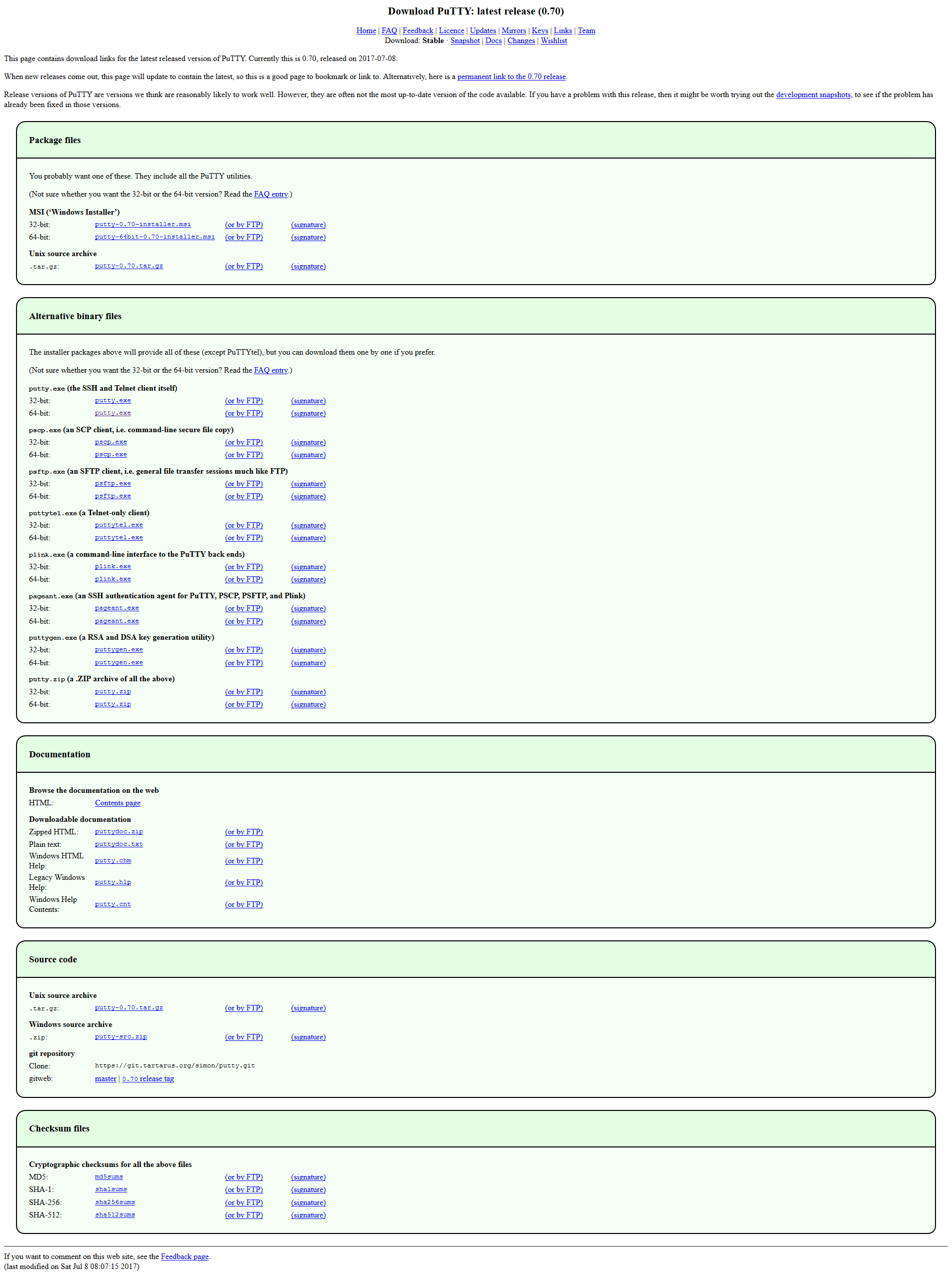Click the permanent link to the 0.70 release
Viewport: 952px width, 1275px height.
[x=511, y=77]
